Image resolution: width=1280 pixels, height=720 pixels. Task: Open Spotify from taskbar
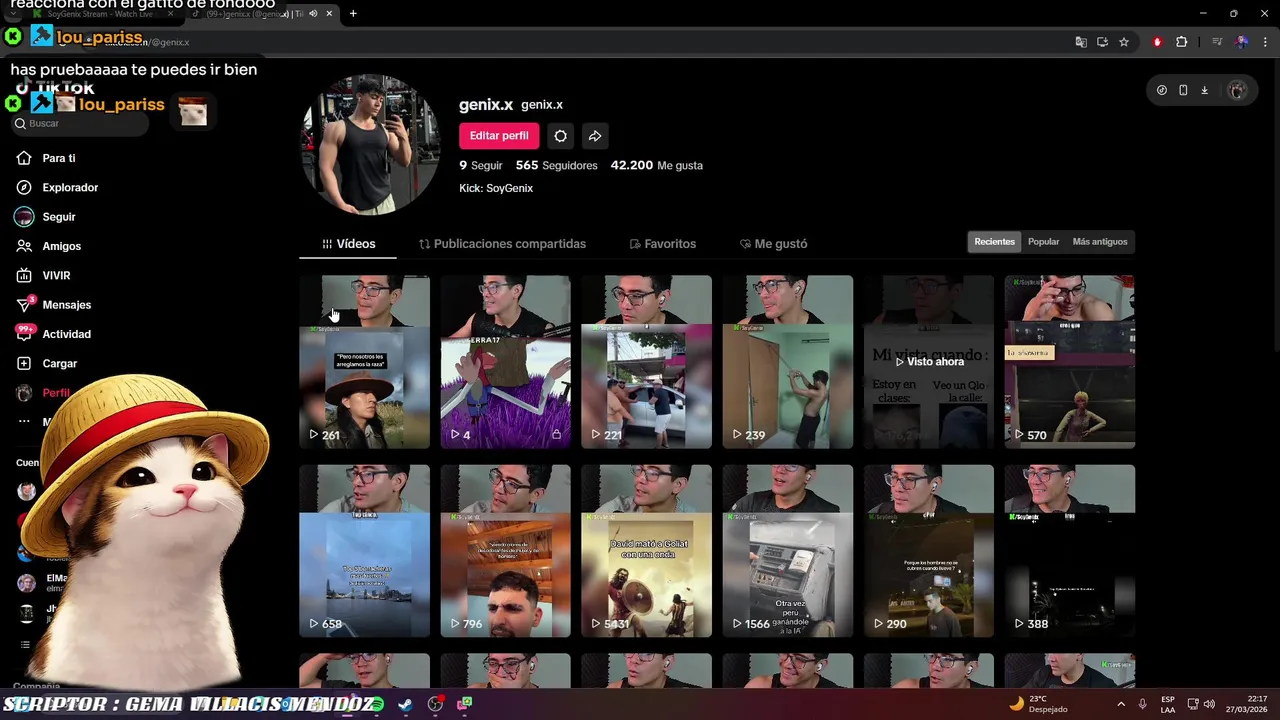point(376,704)
